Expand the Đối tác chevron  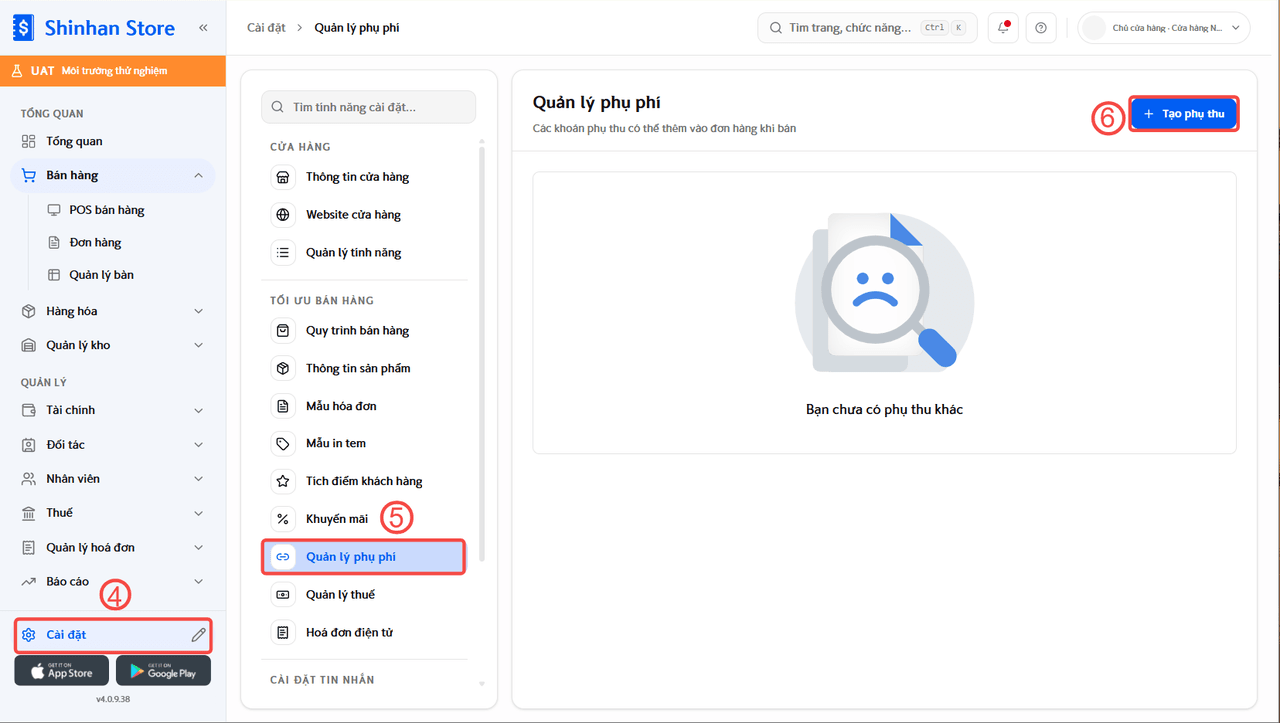(x=198, y=444)
